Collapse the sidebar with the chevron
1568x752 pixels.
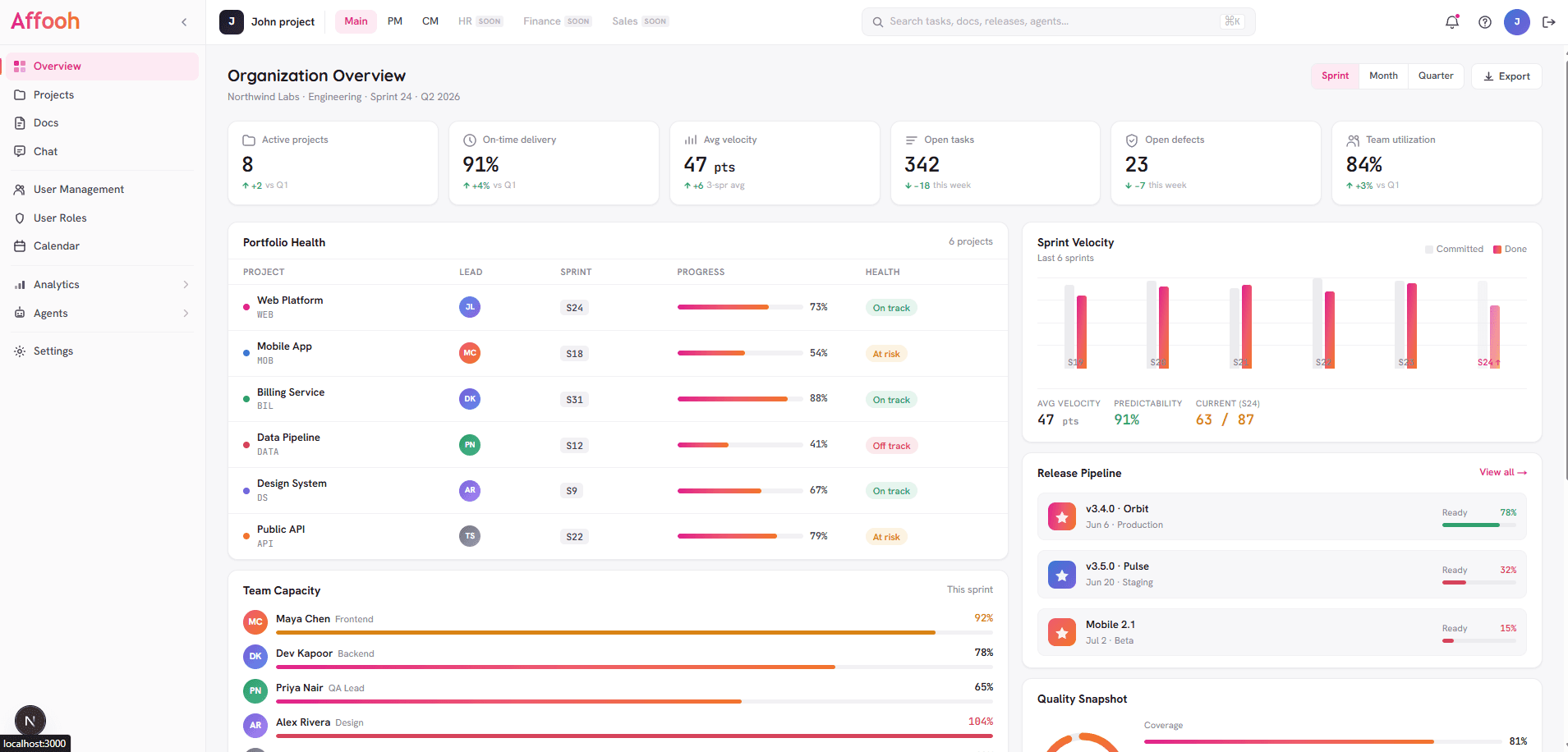click(x=184, y=22)
